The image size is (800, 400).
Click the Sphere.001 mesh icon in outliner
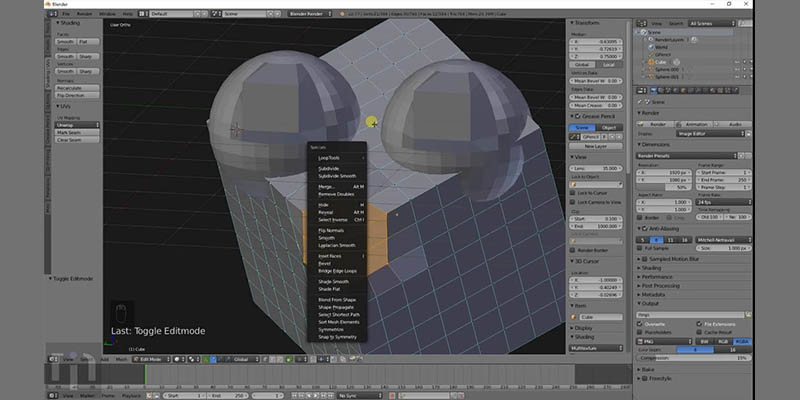[651, 77]
